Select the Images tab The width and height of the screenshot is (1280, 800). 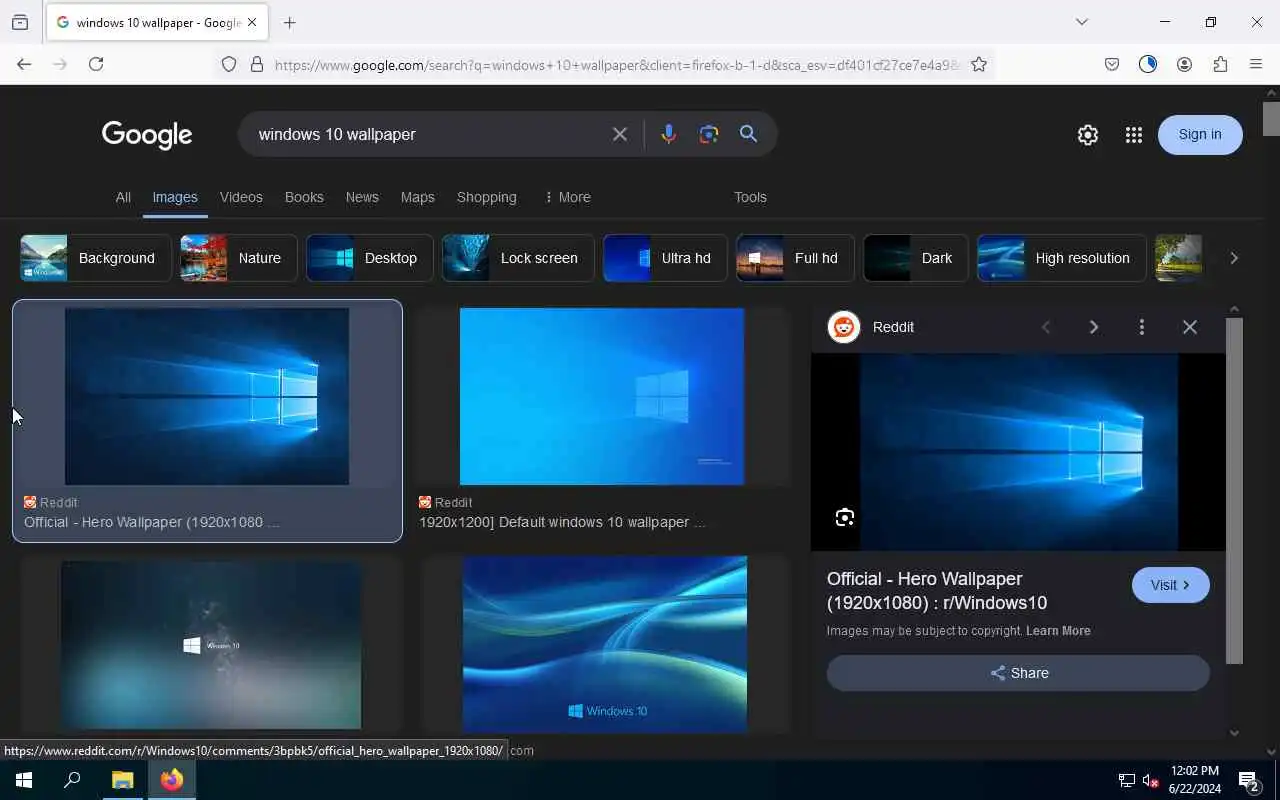175,197
